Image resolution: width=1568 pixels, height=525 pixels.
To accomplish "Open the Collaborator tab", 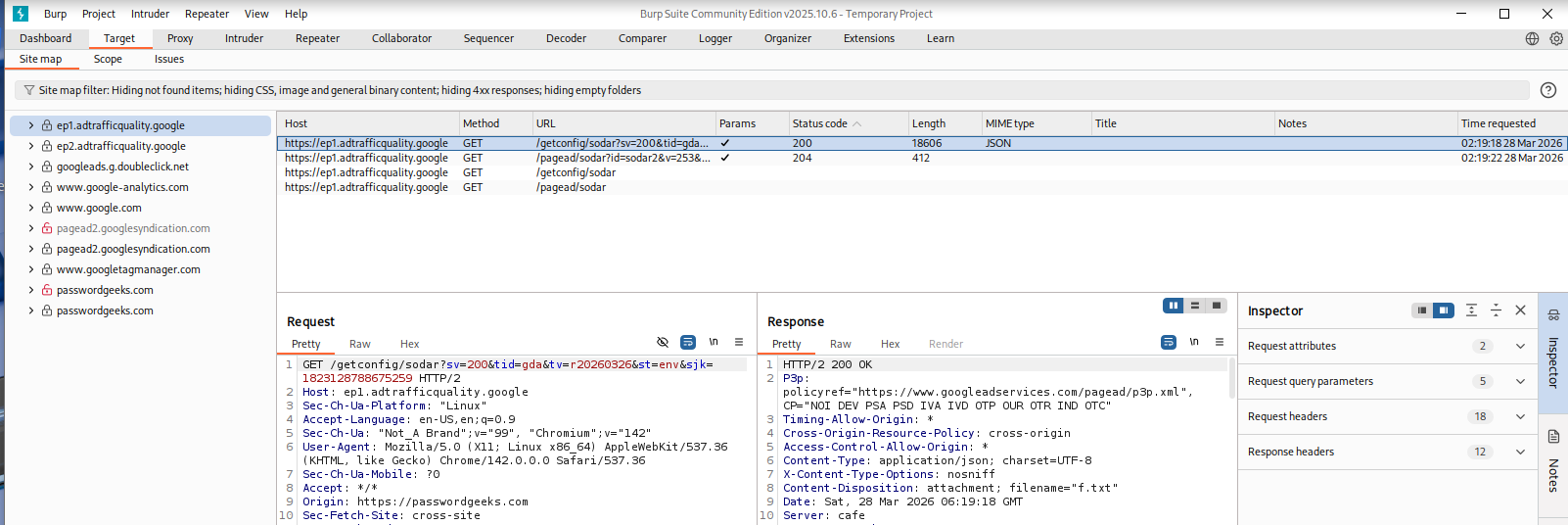I will coord(401,39).
